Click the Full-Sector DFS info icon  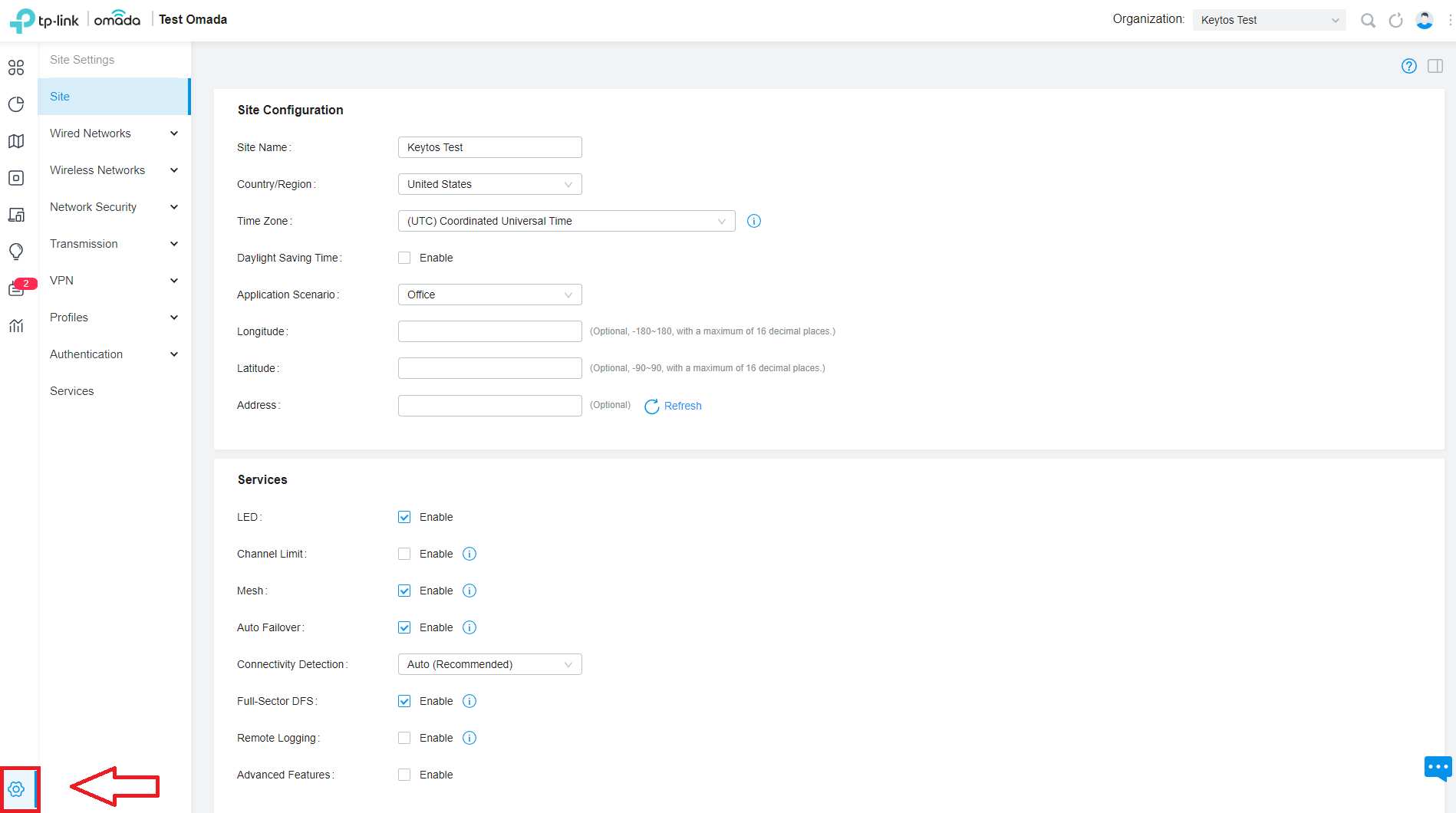[x=469, y=701]
